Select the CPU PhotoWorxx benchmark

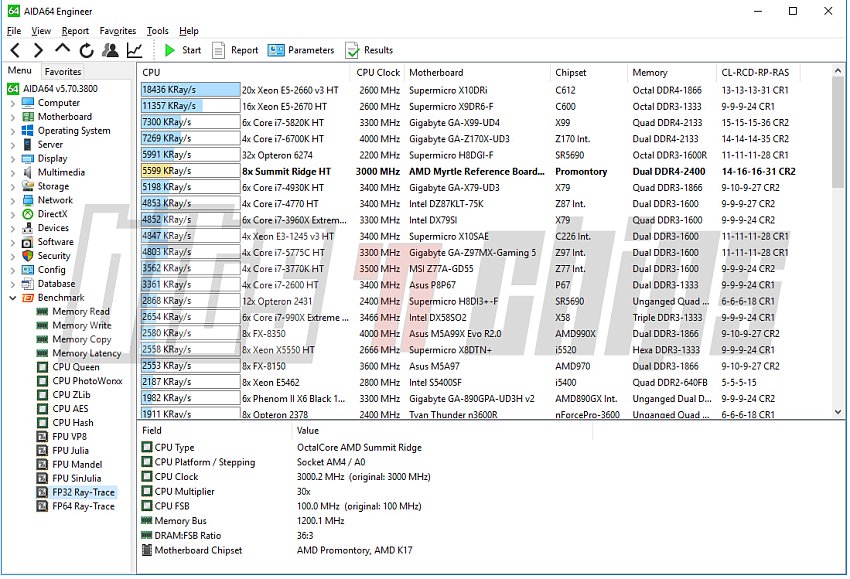click(x=87, y=381)
